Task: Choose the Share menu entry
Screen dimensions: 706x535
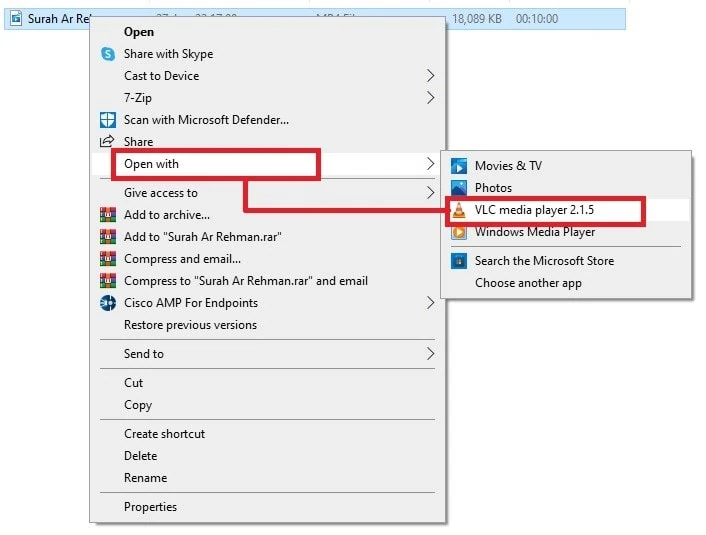Action: coord(267,141)
